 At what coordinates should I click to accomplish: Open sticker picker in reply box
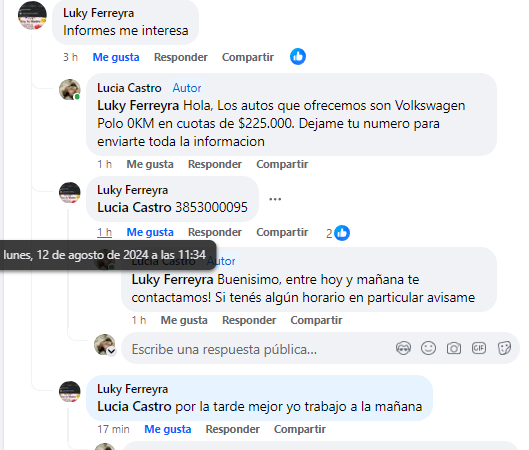pos(504,348)
